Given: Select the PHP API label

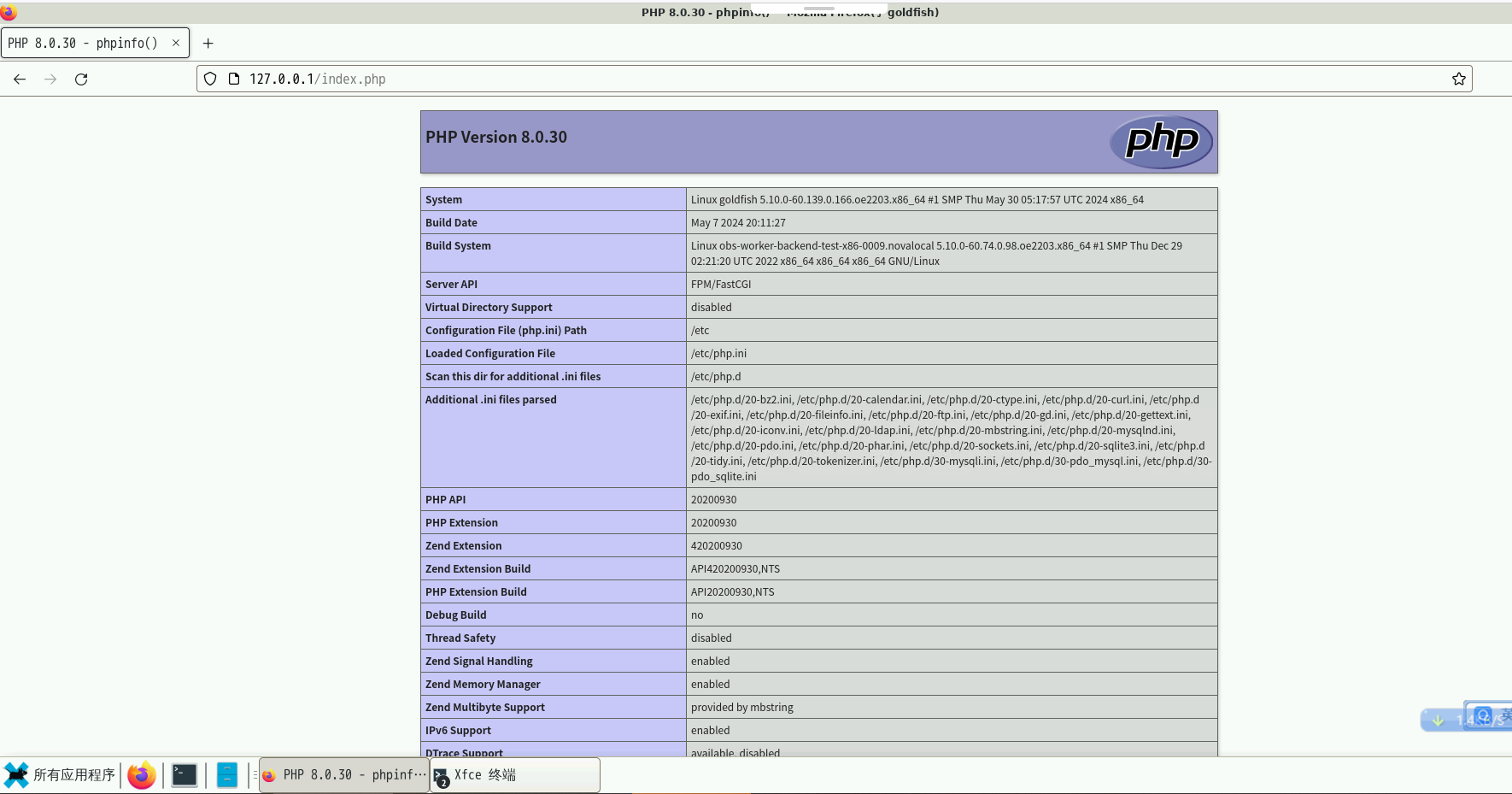Looking at the screenshot, I should point(445,500).
